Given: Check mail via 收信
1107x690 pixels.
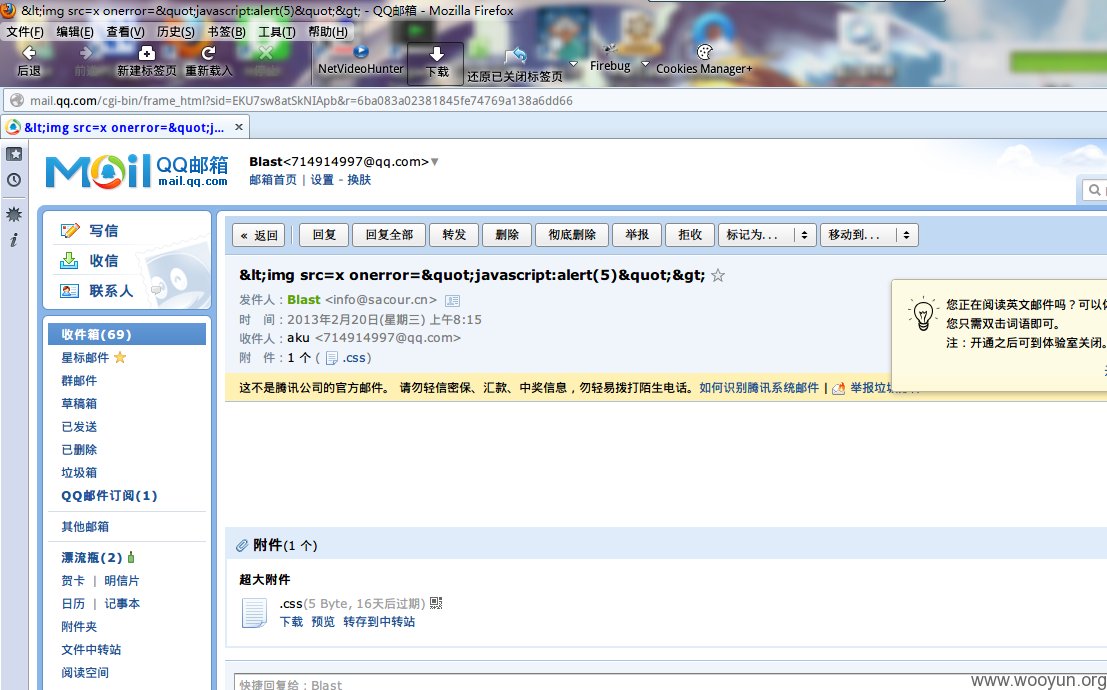Looking at the screenshot, I should pos(103,261).
